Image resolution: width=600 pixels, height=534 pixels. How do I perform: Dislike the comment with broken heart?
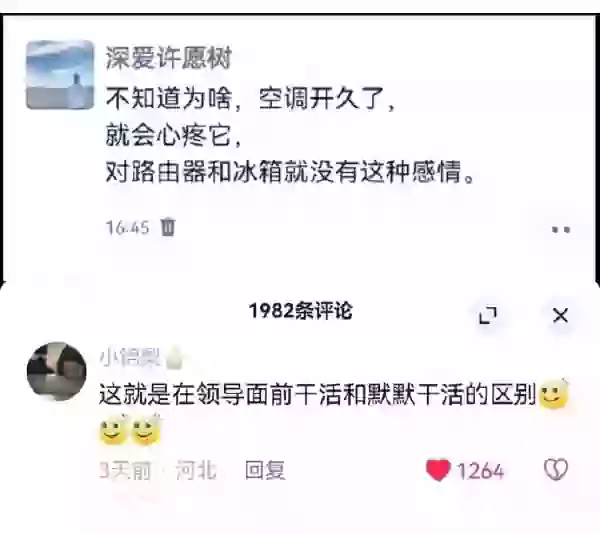point(556,469)
